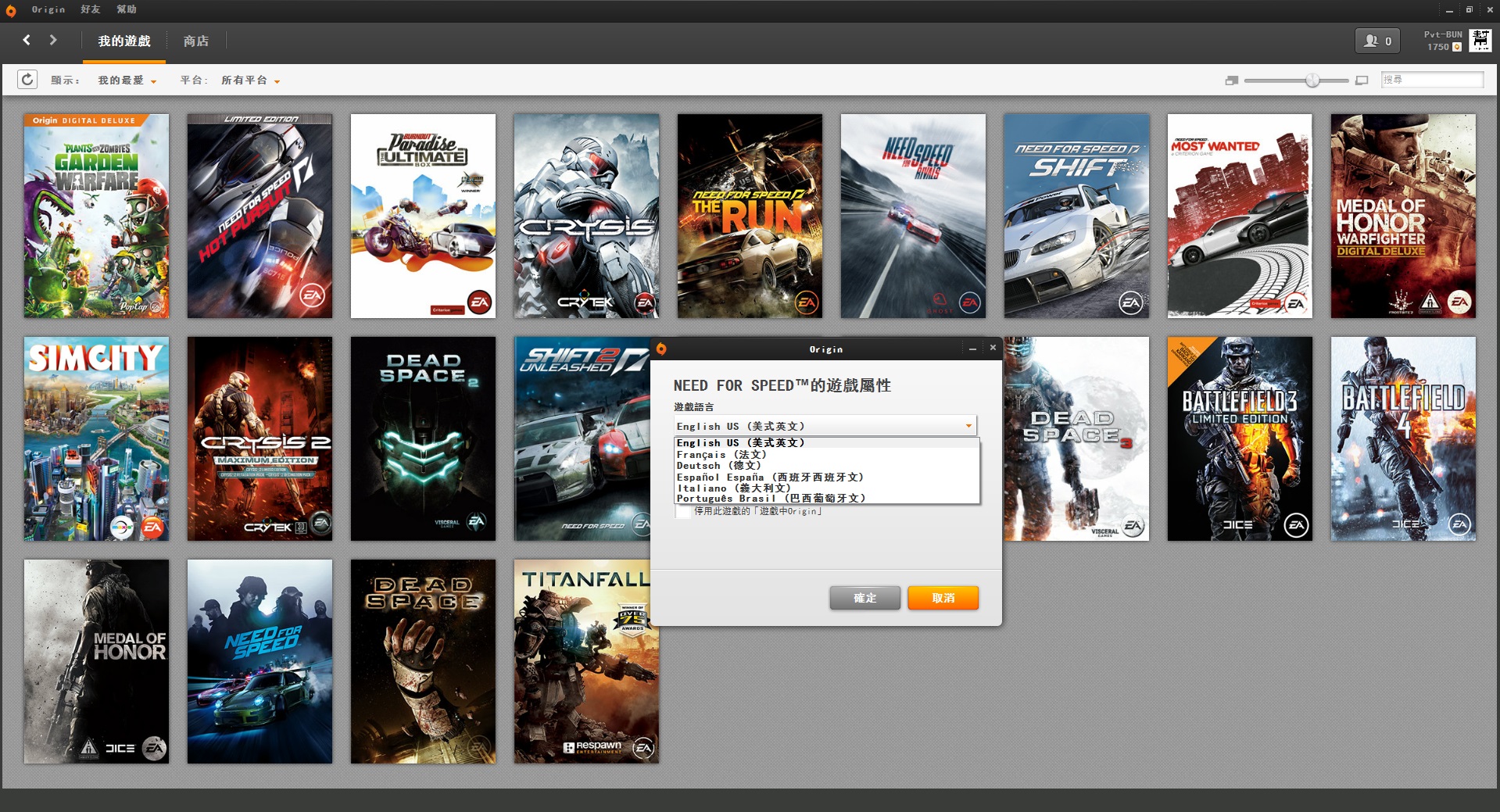Select Need for Speed The Run cover
The width and height of the screenshot is (1500, 812).
click(750, 216)
